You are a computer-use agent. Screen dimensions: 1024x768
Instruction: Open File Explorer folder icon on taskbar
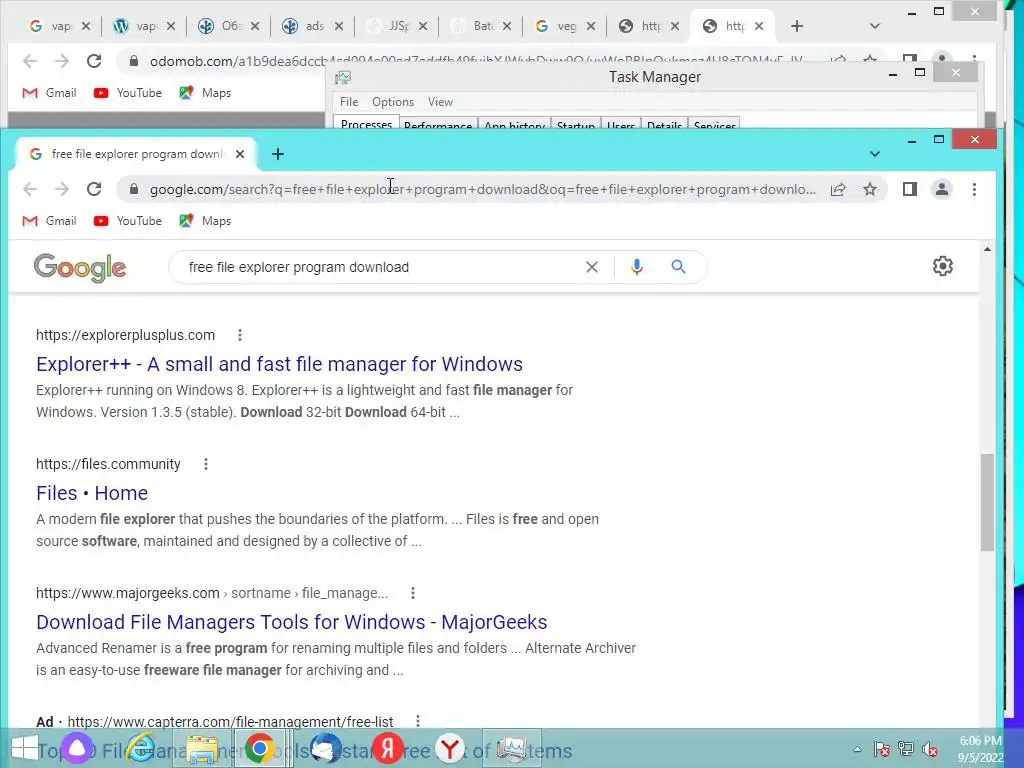202,748
